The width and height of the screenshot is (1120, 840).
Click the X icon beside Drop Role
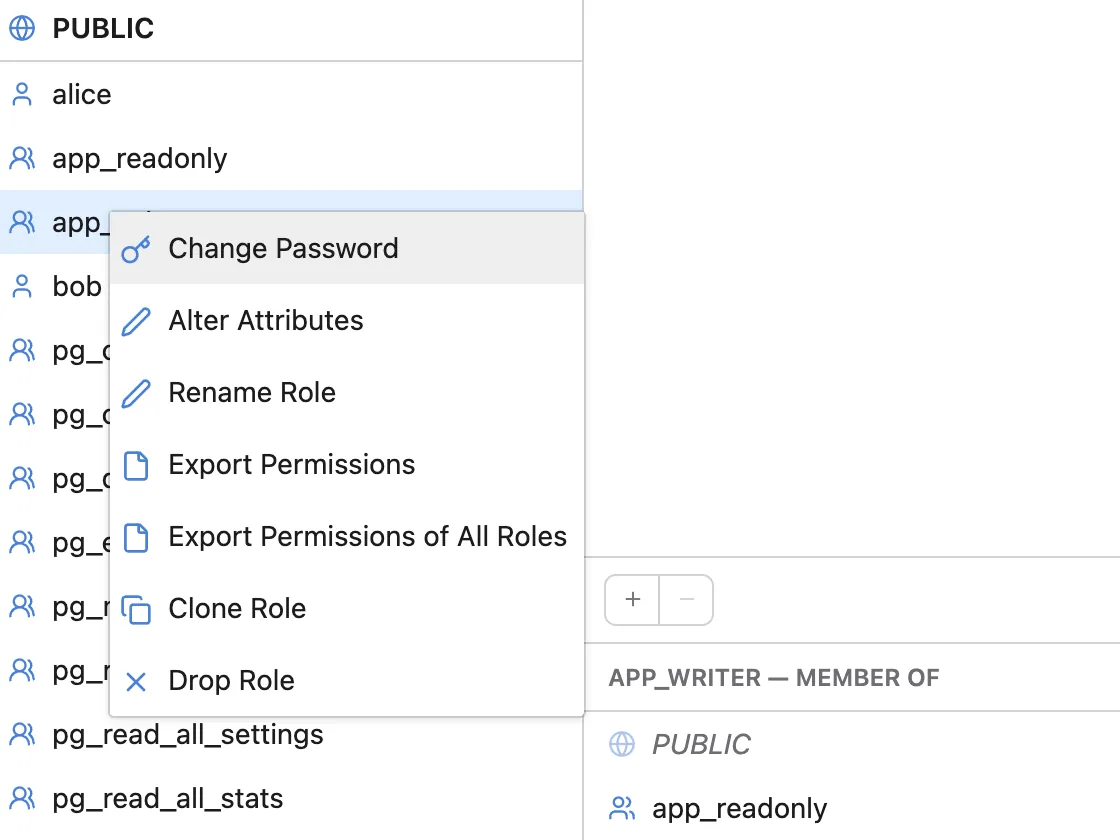point(136,682)
